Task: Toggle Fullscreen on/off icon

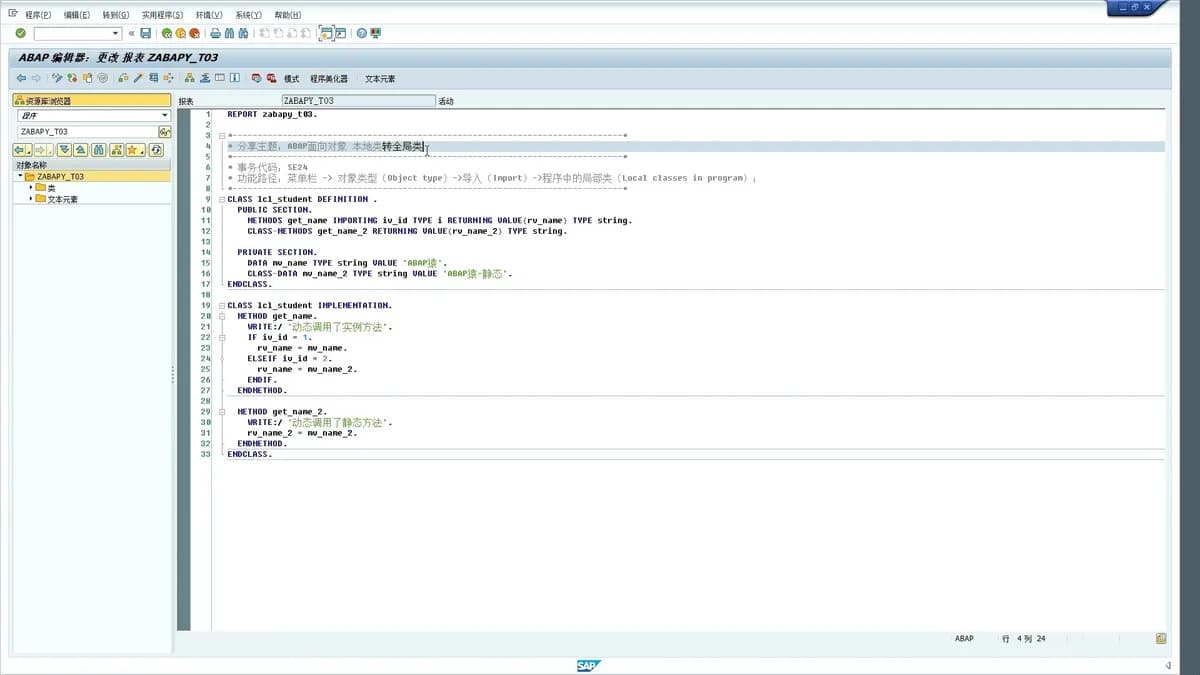Action: pyautogui.click(x=219, y=78)
